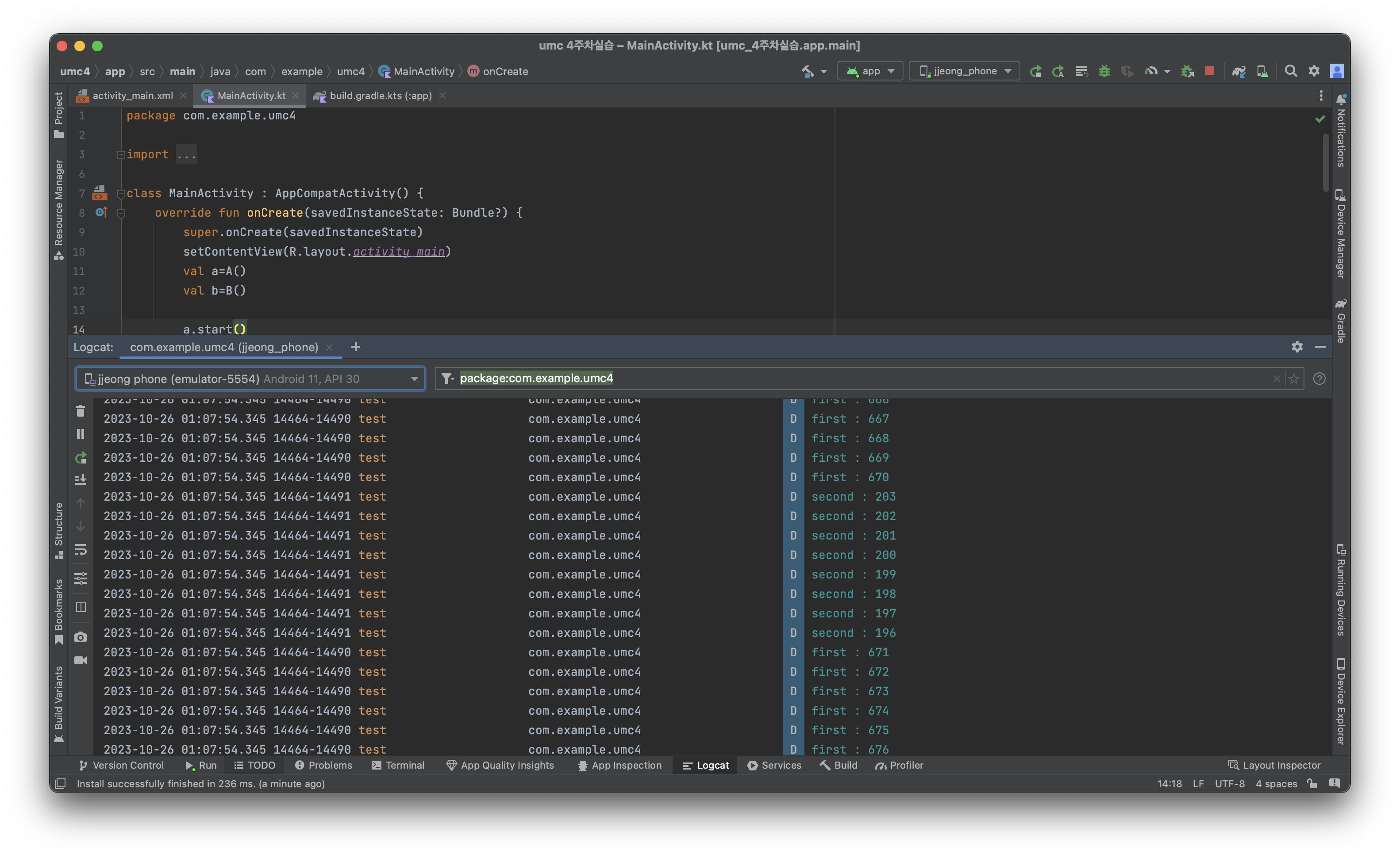The width and height of the screenshot is (1400, 858).
Task: Open the app run configuration dropdown
Action: point(870,71)
